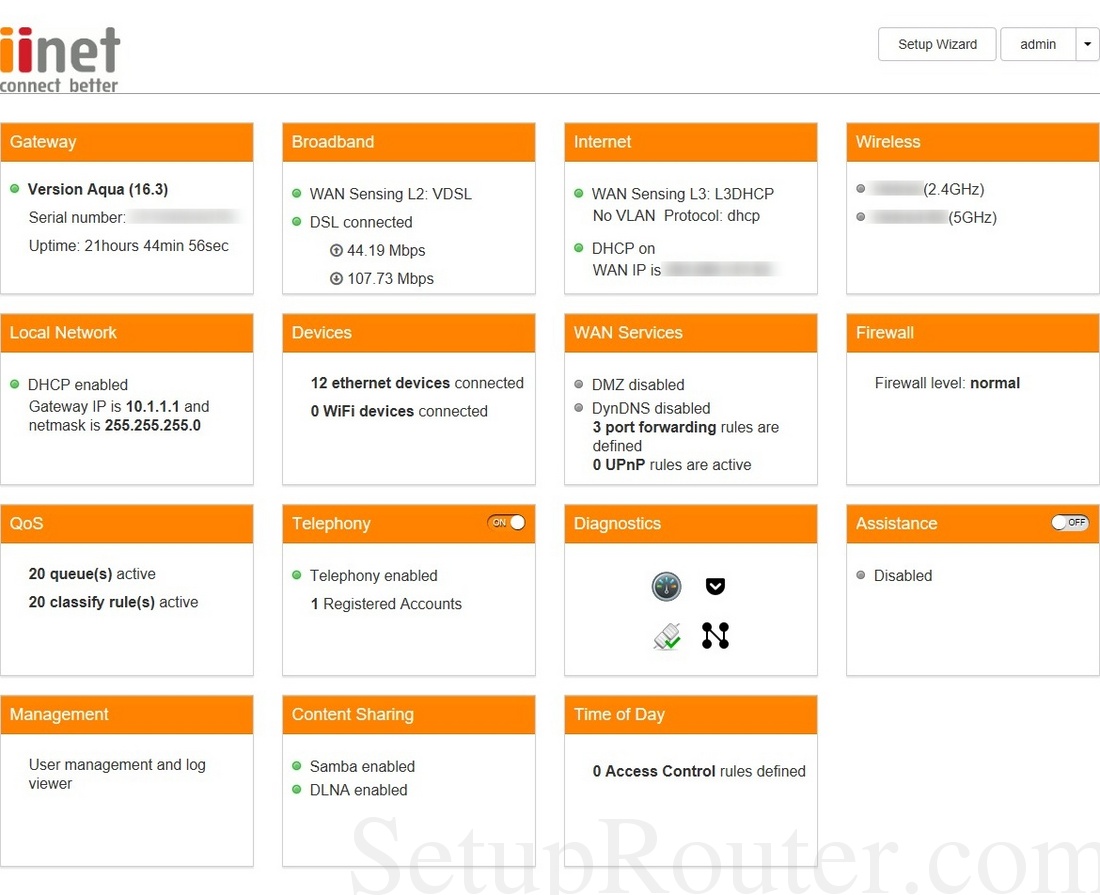Launch the Setup Wizard

pyautogui.click(x=937, y=44)
